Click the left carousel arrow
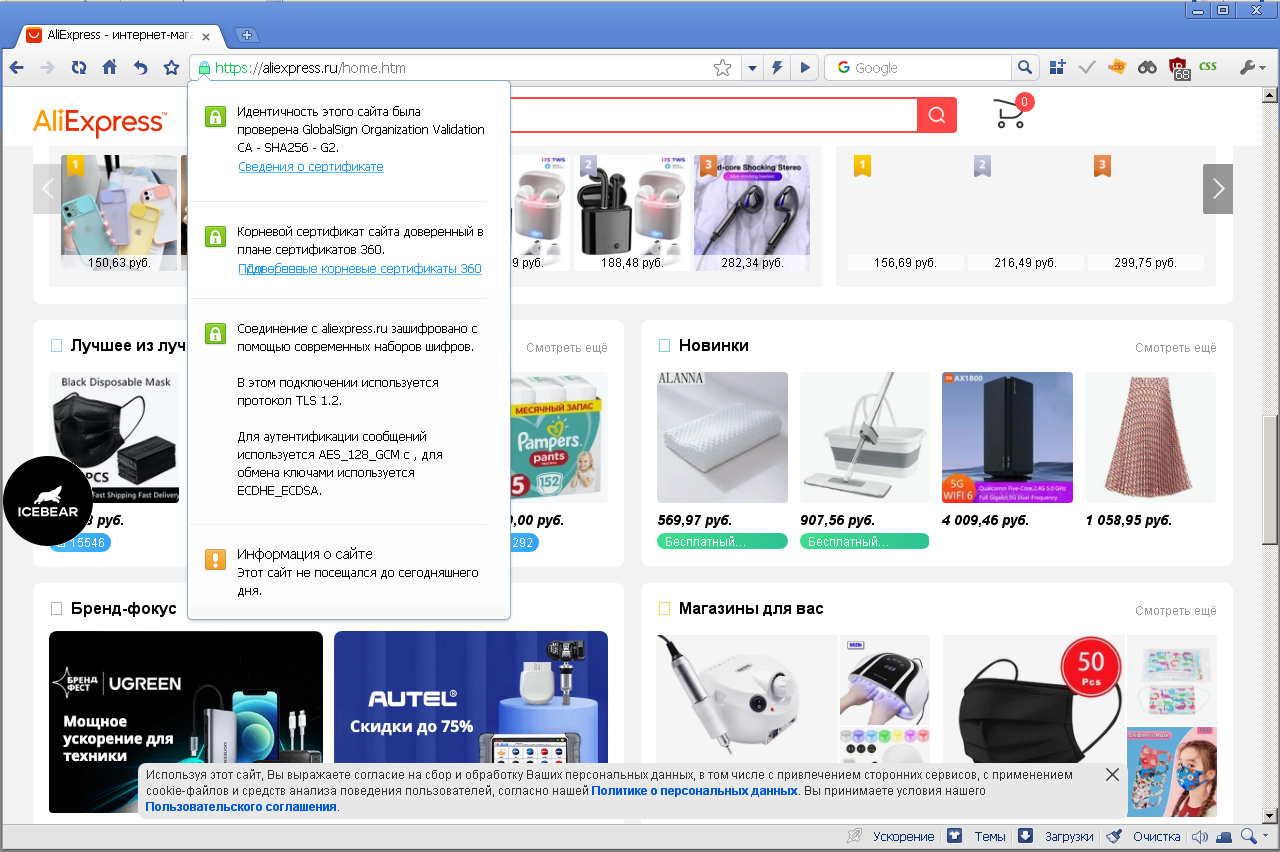Viewport: 1280px width, 852px height. 47,188
